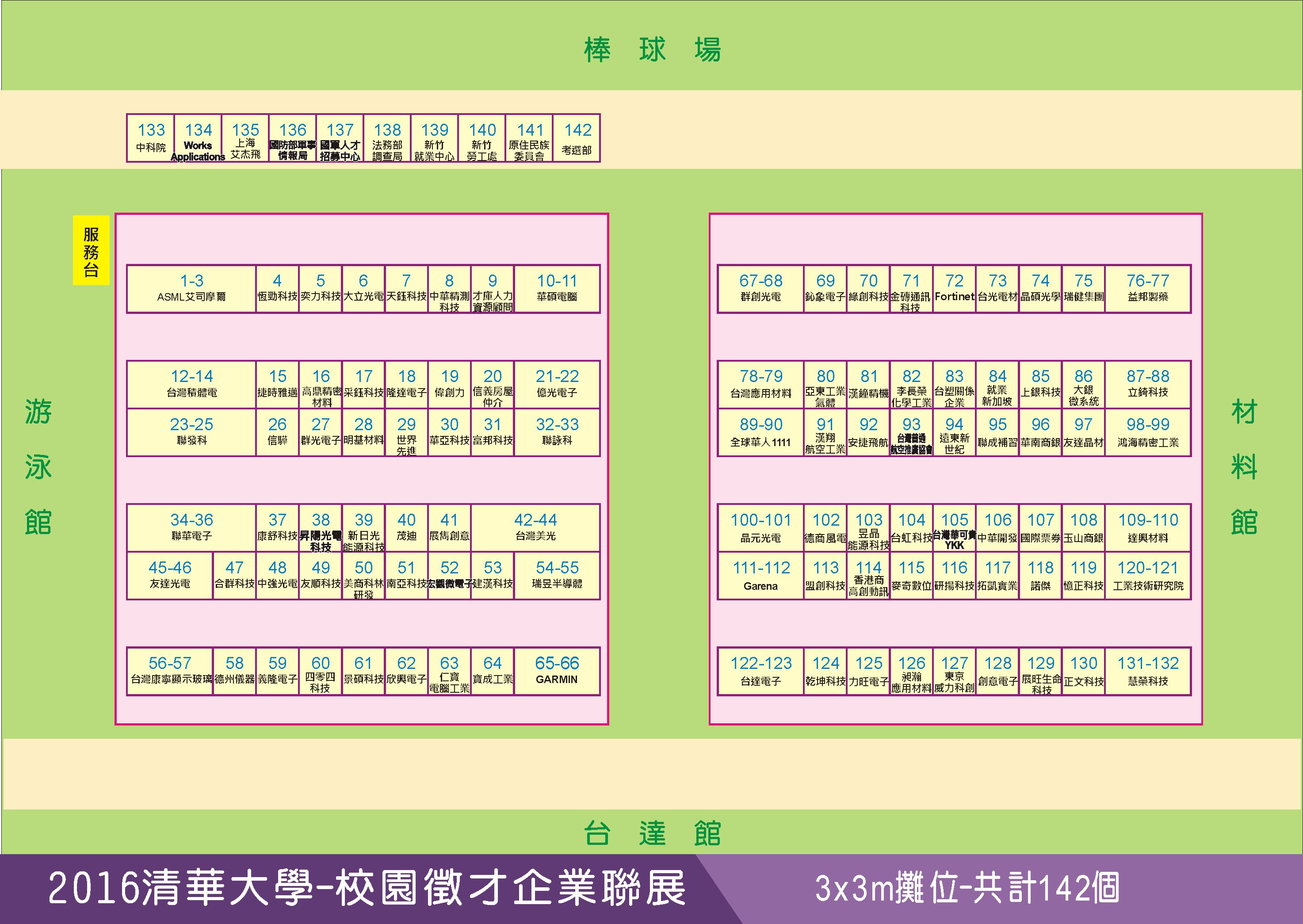The width and height of the screenshot is (1303, 924).
Task: Select booth 130 正文科技
Action: [1083, 671]
